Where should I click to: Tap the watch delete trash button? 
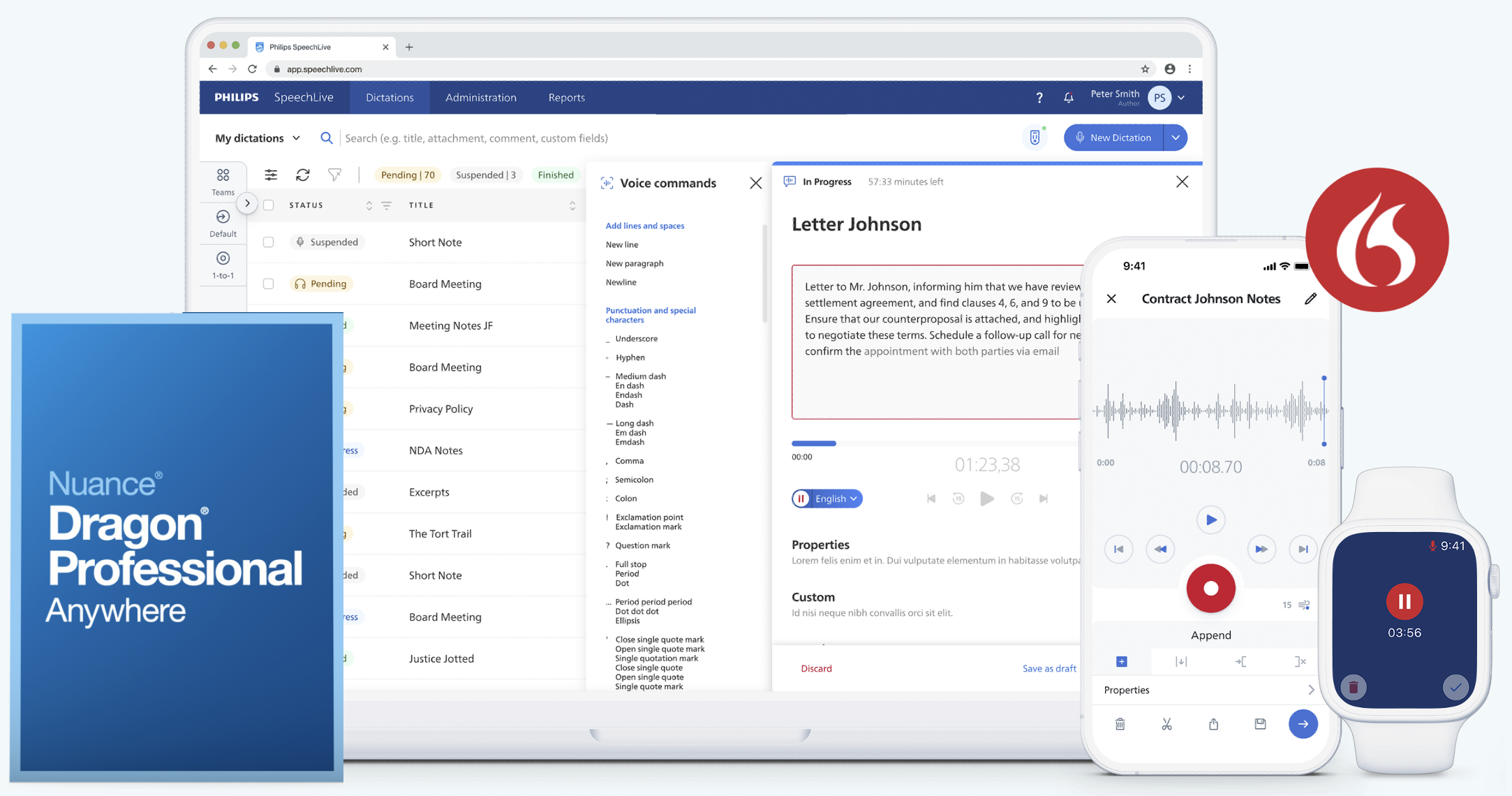(1354, 687)
